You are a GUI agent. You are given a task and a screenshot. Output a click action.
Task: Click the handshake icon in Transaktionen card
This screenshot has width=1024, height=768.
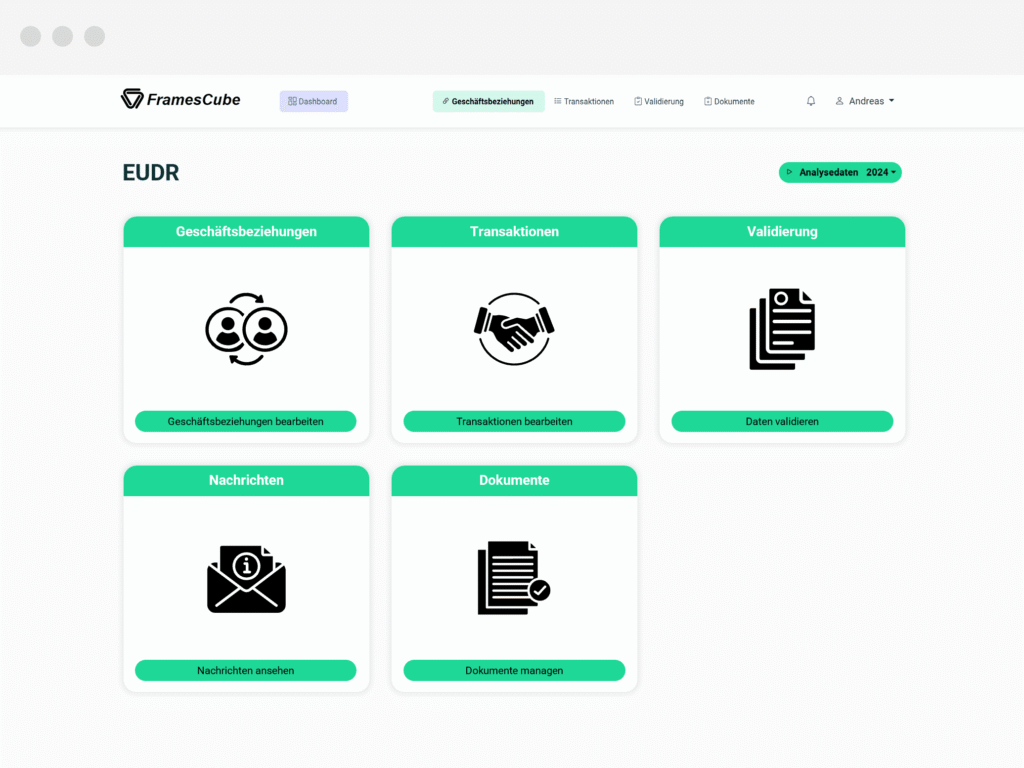514,329
